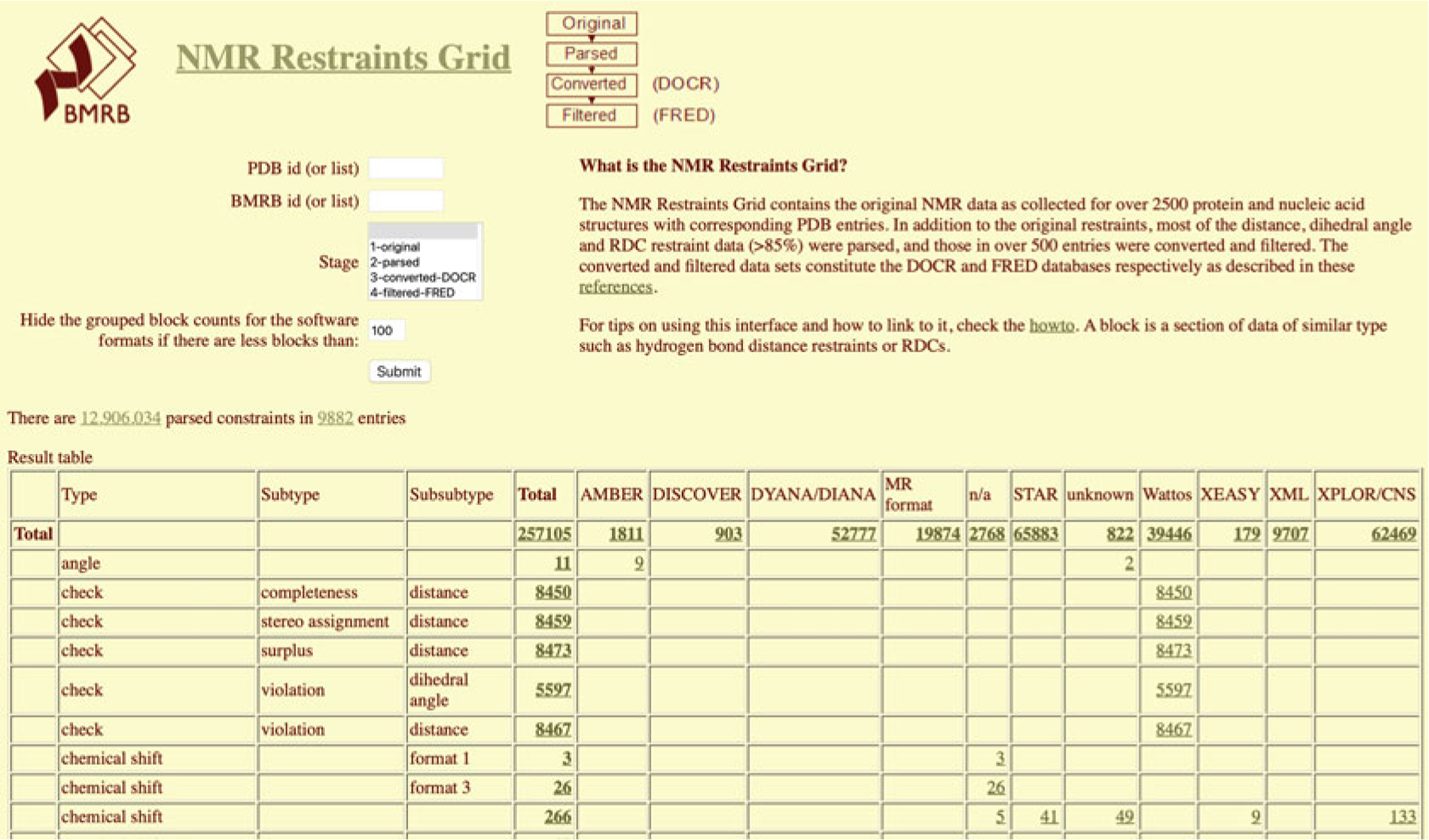Image resolution: width=1429 pixels, height=840 pixels.
Task: Open the distance violation Wattos 8467 link
Action: click(x=1173, y=729)
